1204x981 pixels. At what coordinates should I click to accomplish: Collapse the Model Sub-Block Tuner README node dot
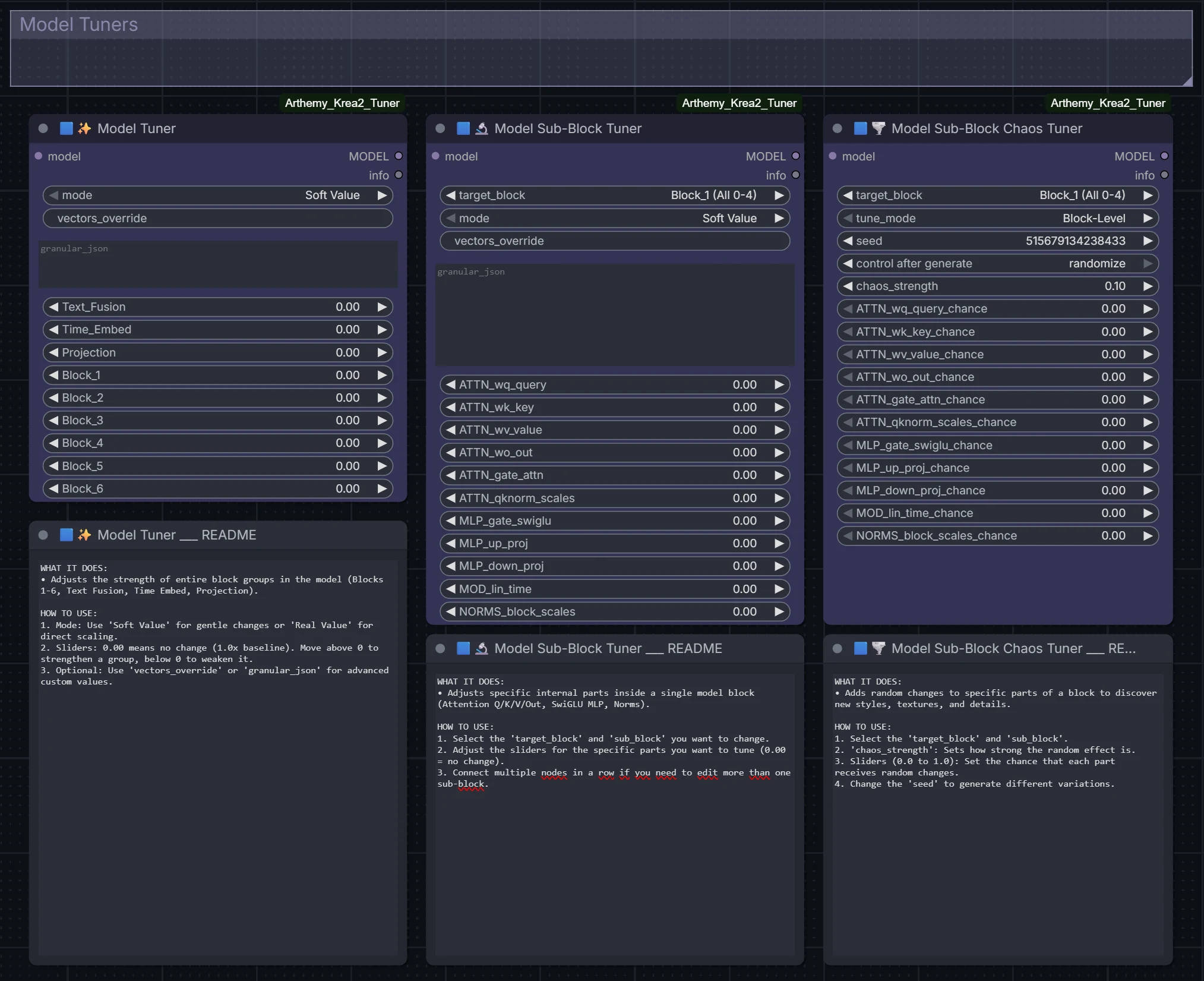tap(440, 648)
